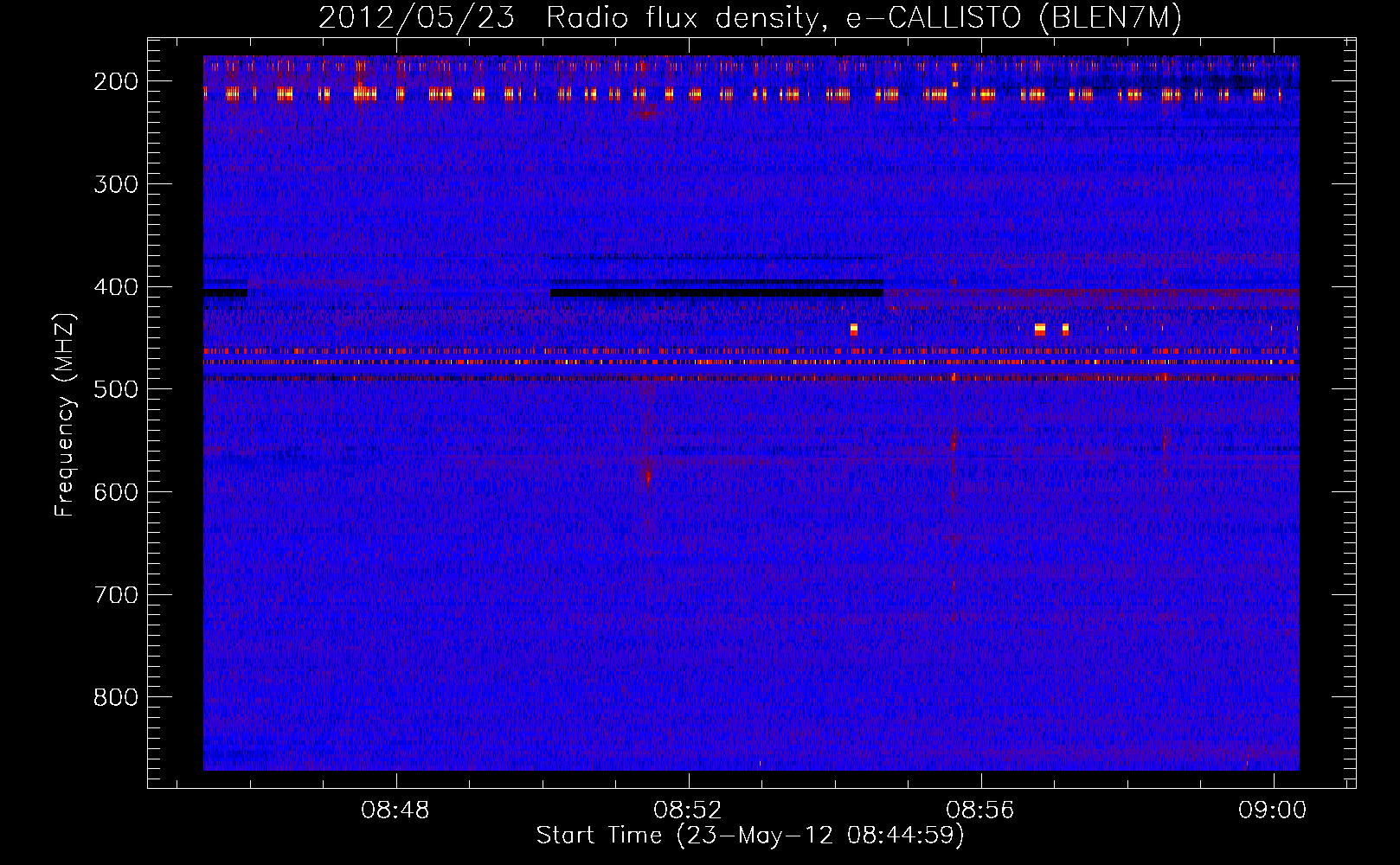Click the 08:52 time tick label
This screenshot has width=1400, height=865.
click(688, 811)
